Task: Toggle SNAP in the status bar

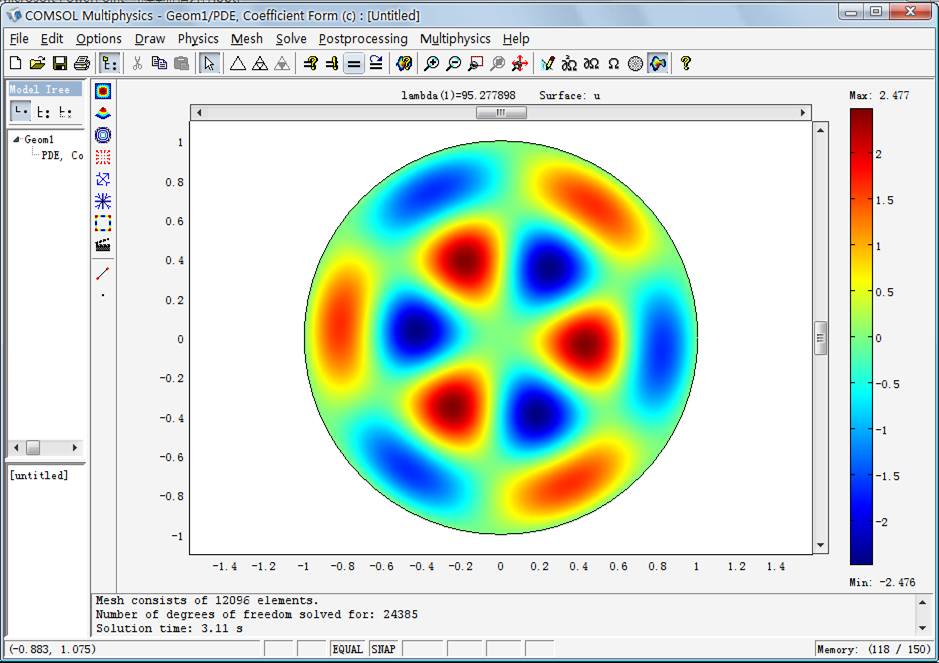Action: click(x=383, y=649)
